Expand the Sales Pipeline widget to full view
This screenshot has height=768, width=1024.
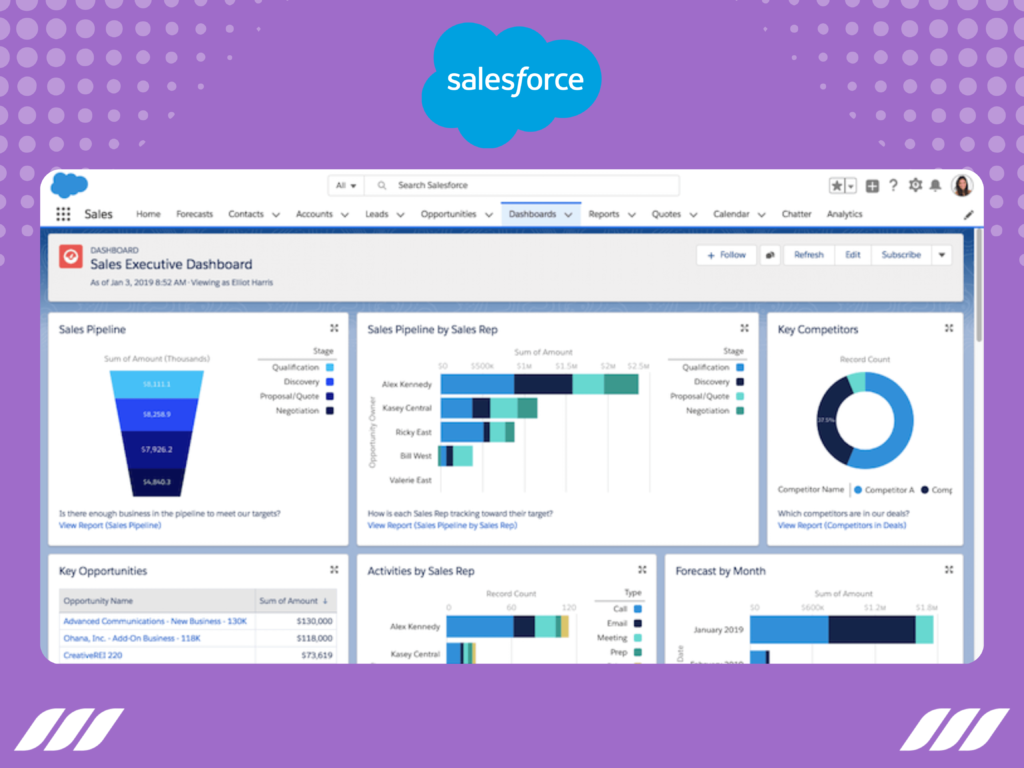[335, 328]
